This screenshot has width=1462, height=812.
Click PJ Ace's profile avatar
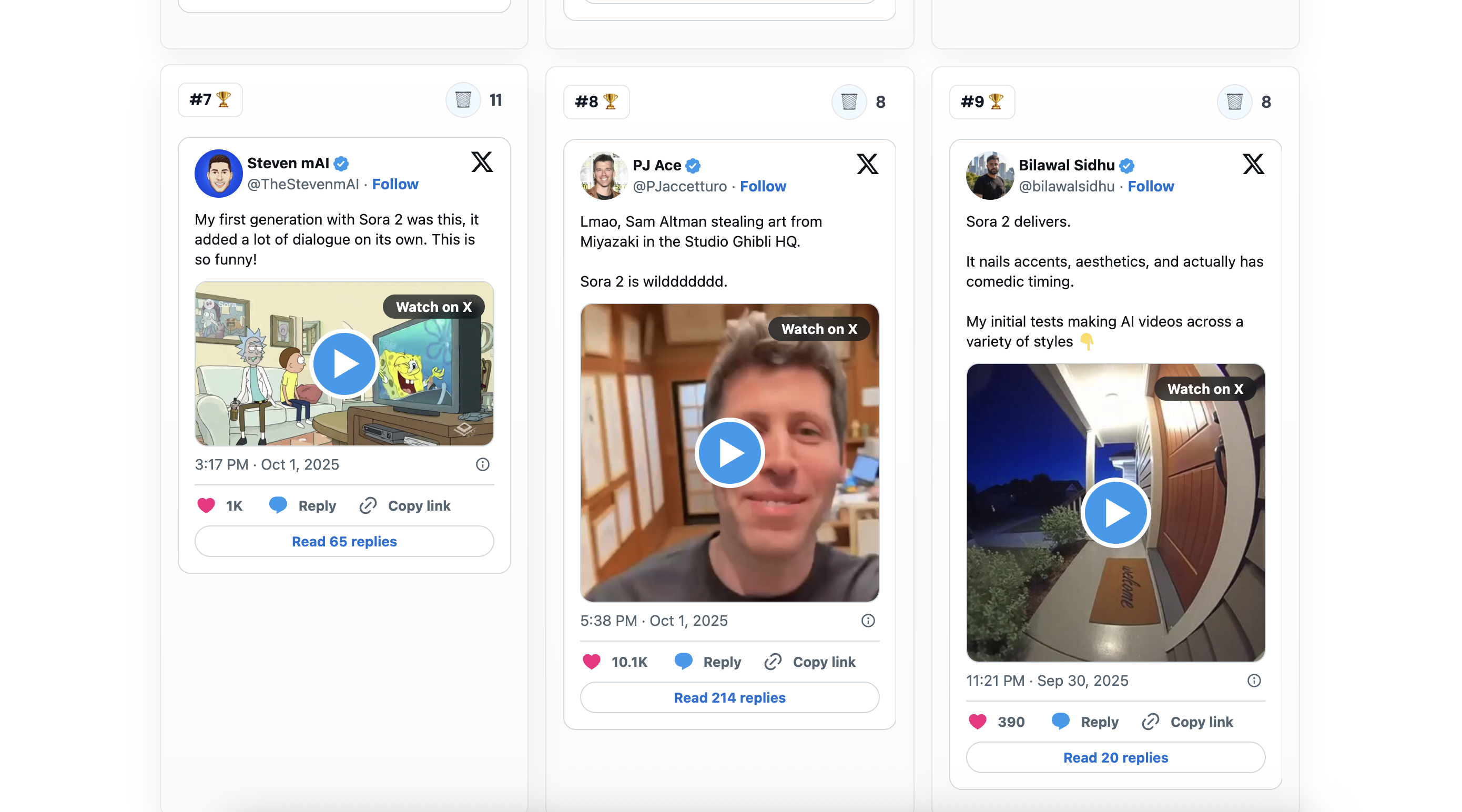[x=603, y=176]
